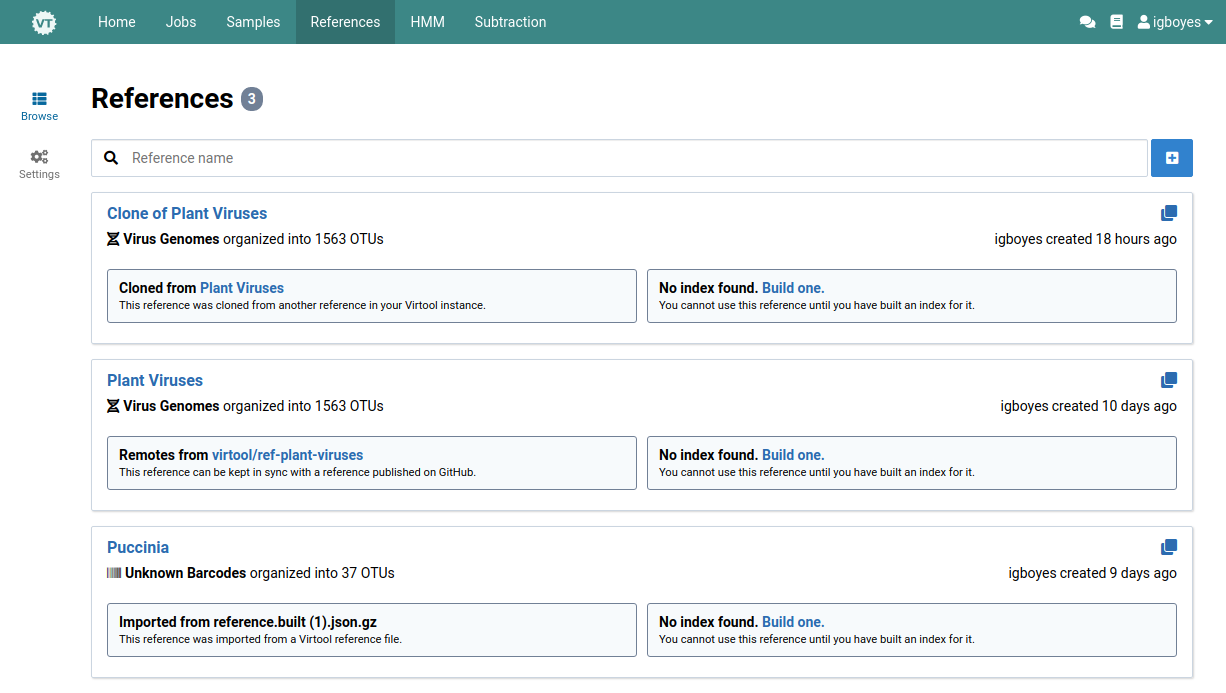This screenshot has width=1226, height=693.
Task: Click the blue create reference plus button
Action: click(1171, 158)
